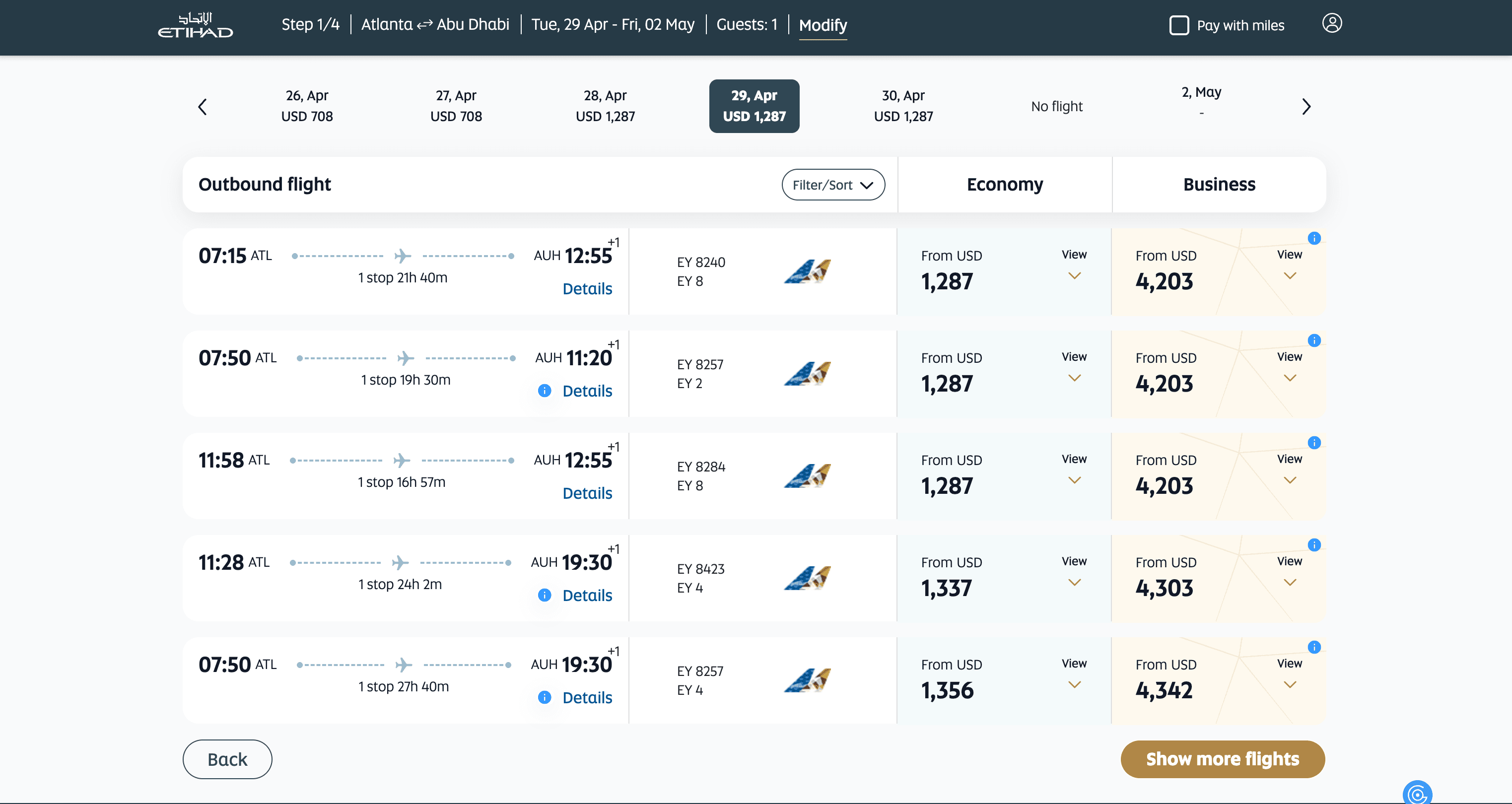Open the user profile icon

[x=1332, y=23]
